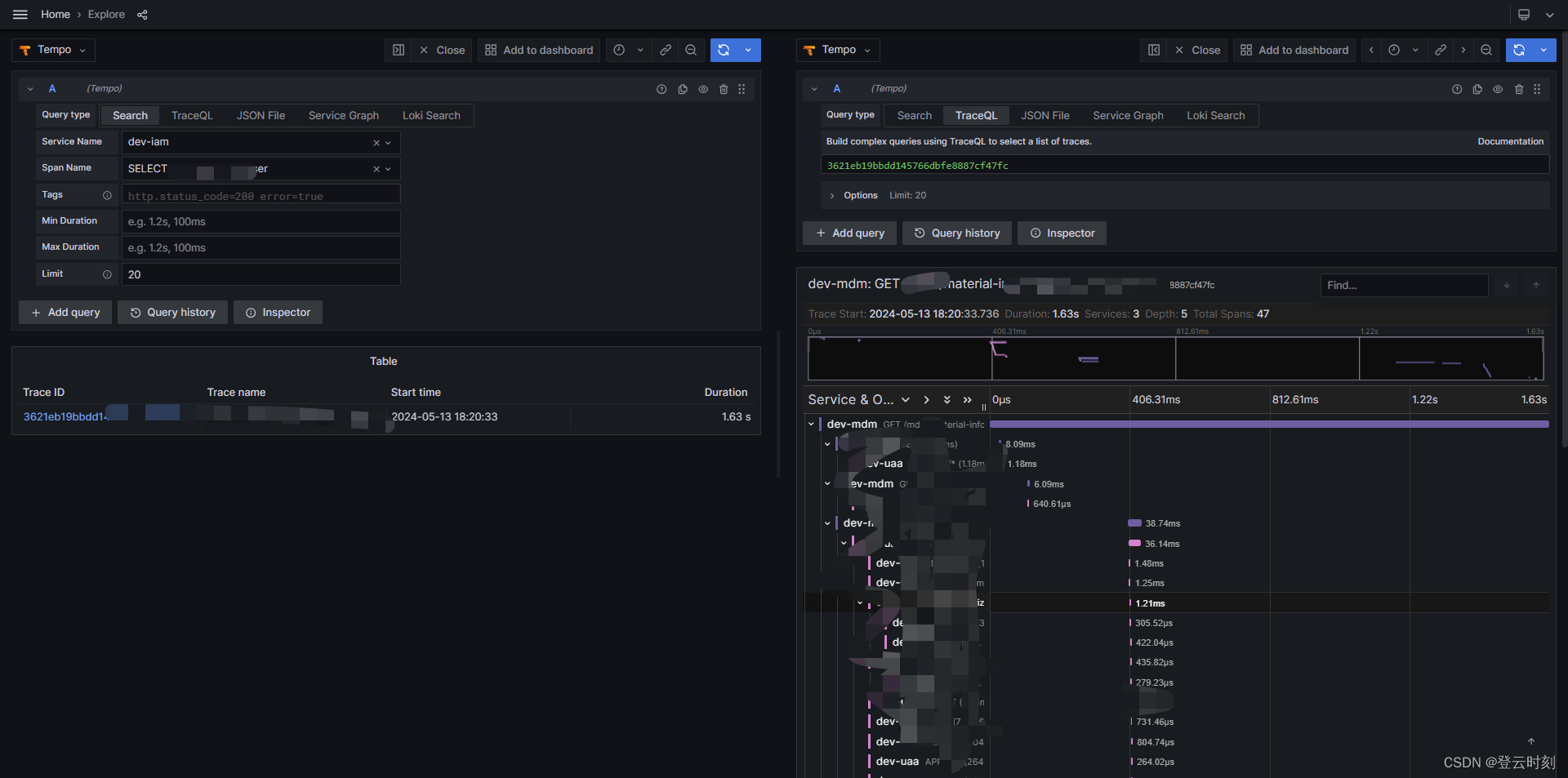Click the purple root span duration bar
The height and width of the screenshot is (778, 1568).
(x=1269, y=425)
